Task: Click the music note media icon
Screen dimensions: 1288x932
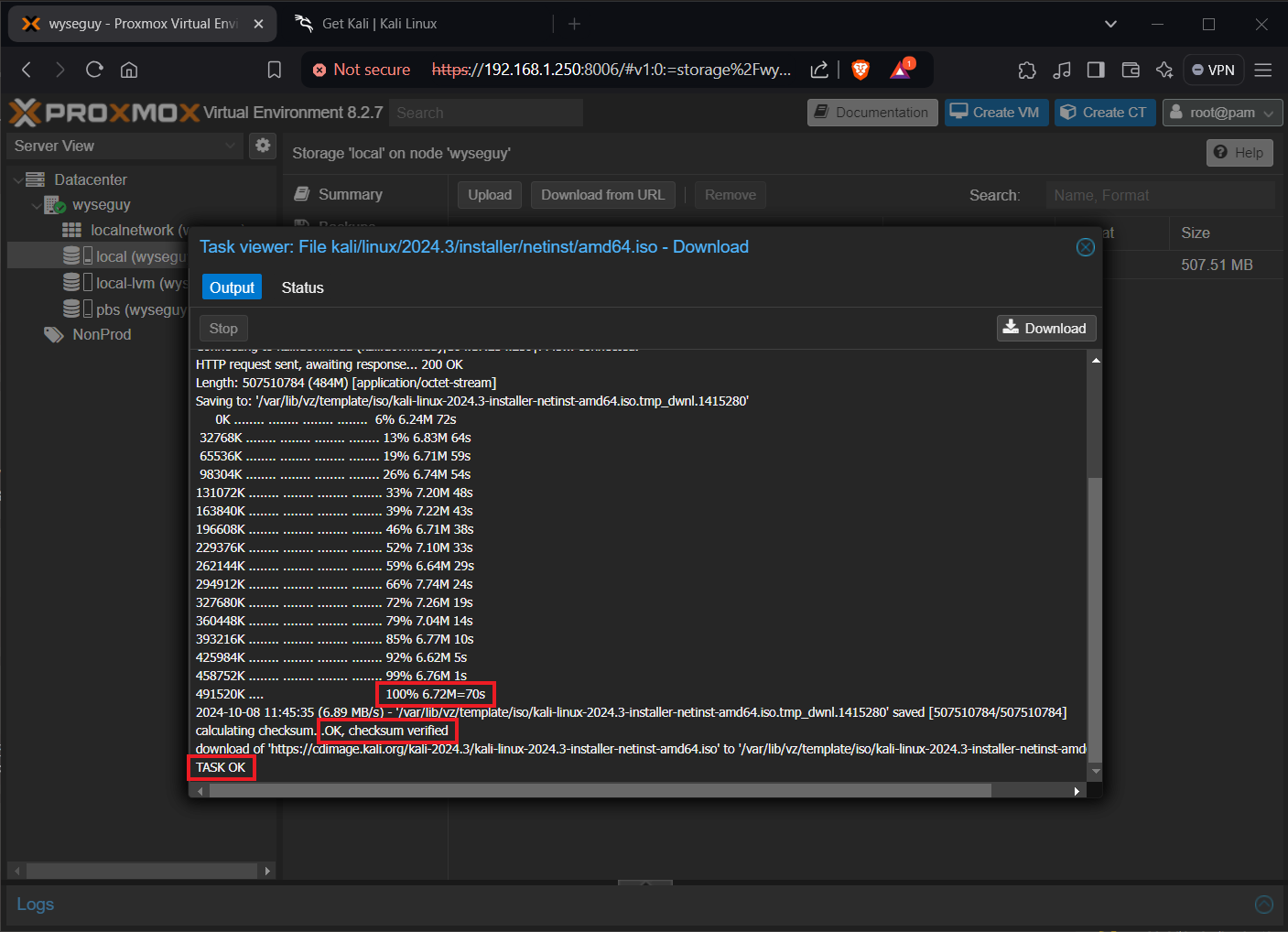Action: click(x=1062, y=70)
